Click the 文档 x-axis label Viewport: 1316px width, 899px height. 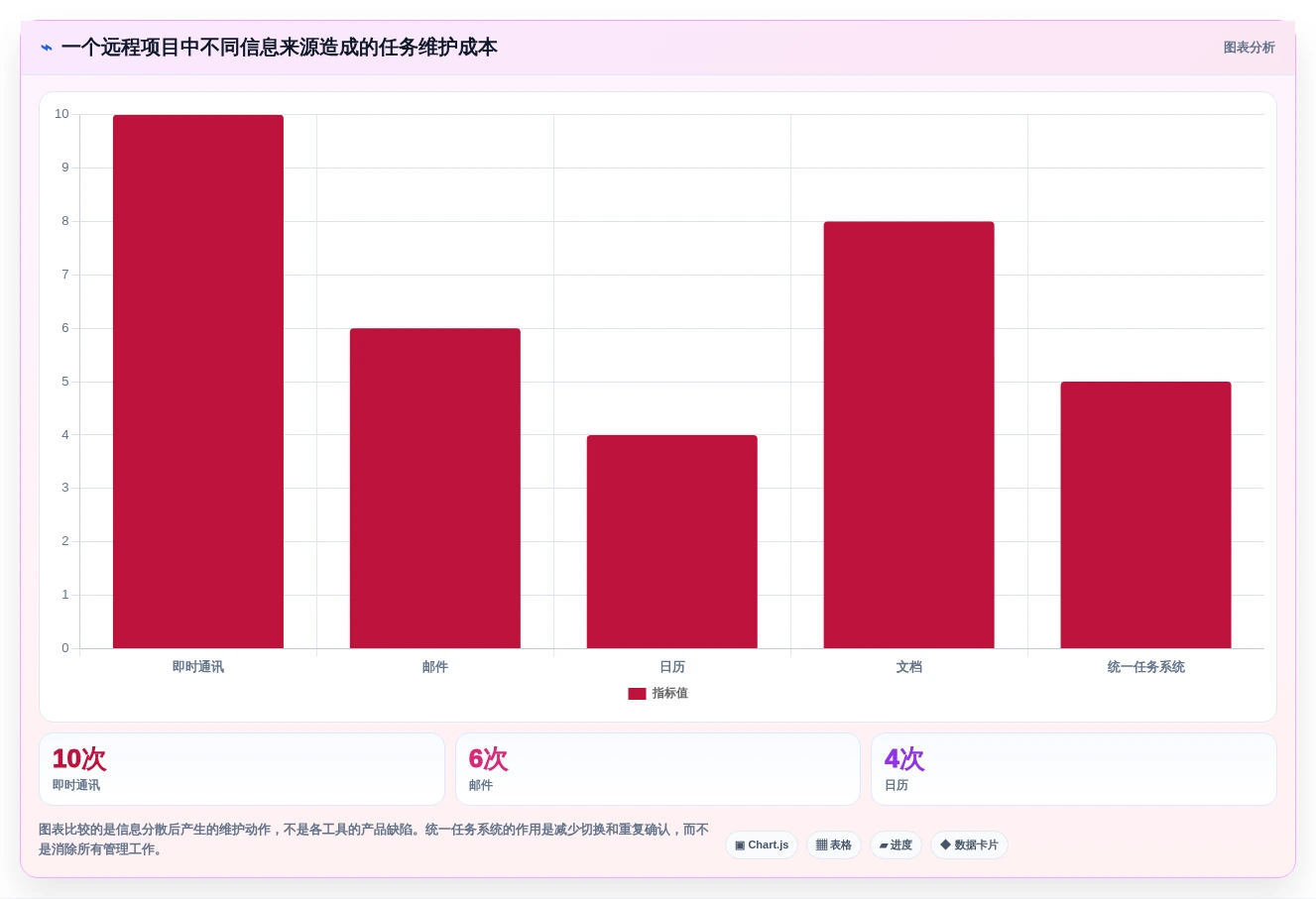[909, 667]
